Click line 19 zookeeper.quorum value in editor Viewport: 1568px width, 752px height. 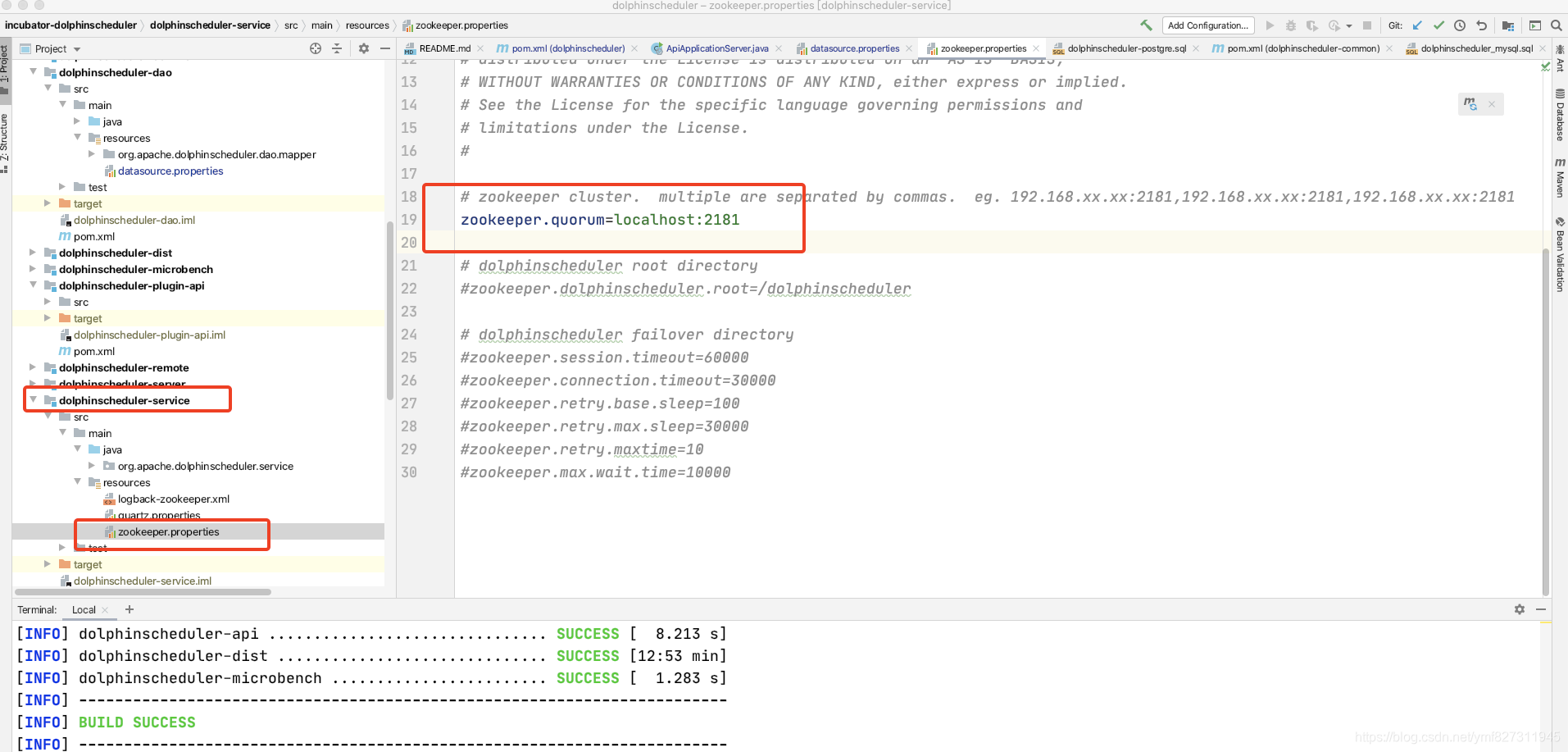(x=676, y=220)
